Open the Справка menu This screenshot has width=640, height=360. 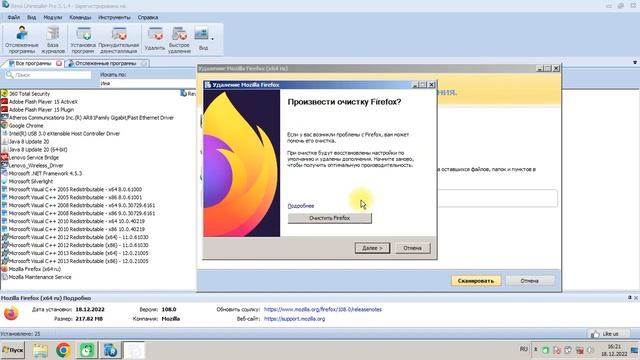(148, 18)
